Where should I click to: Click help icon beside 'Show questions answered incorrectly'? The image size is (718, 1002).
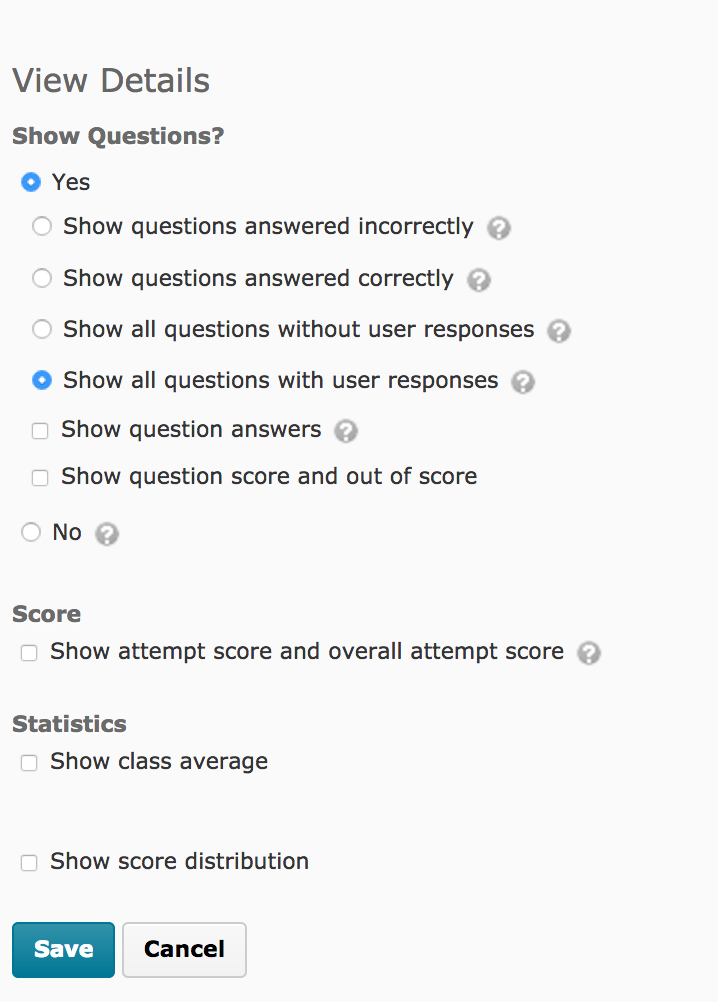pyautogui.click(x=499, y=229)
